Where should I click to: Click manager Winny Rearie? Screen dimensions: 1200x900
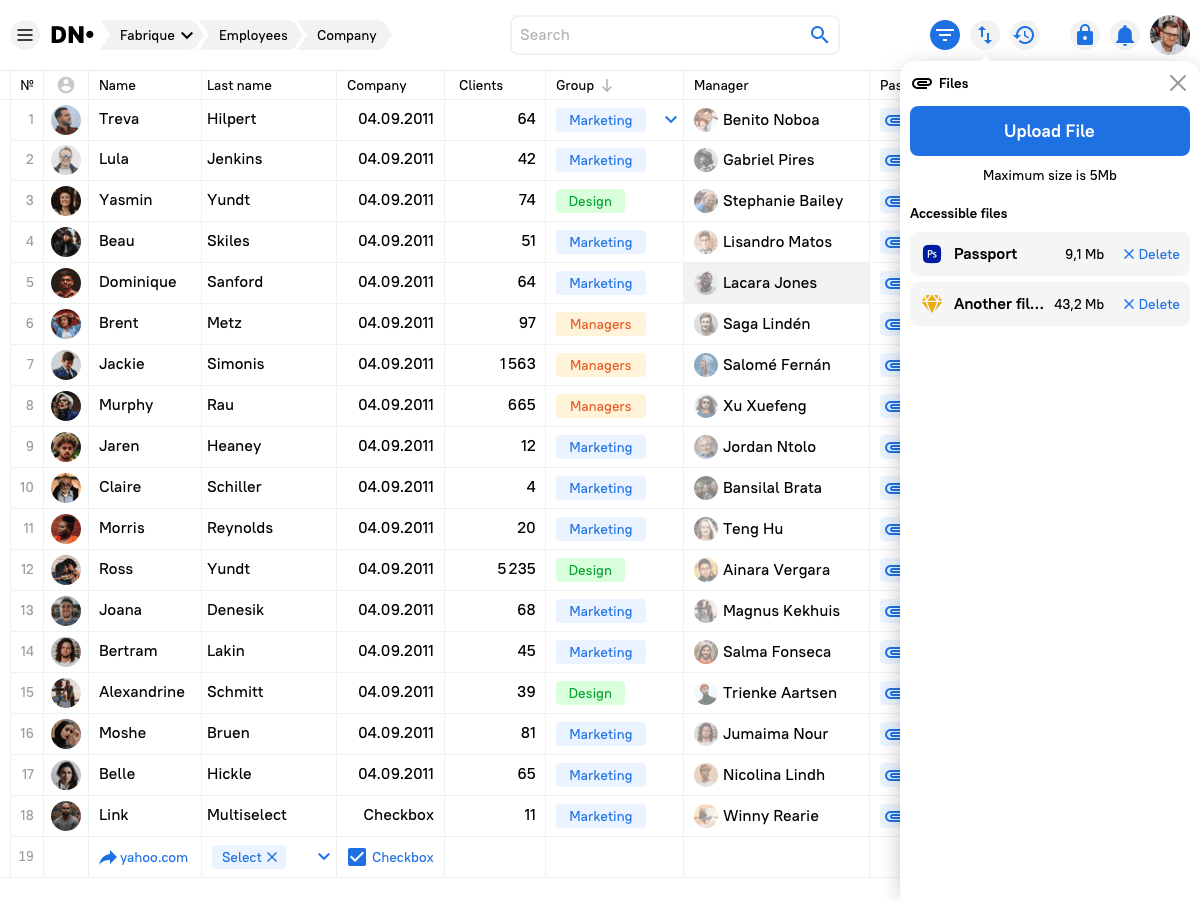771,816
